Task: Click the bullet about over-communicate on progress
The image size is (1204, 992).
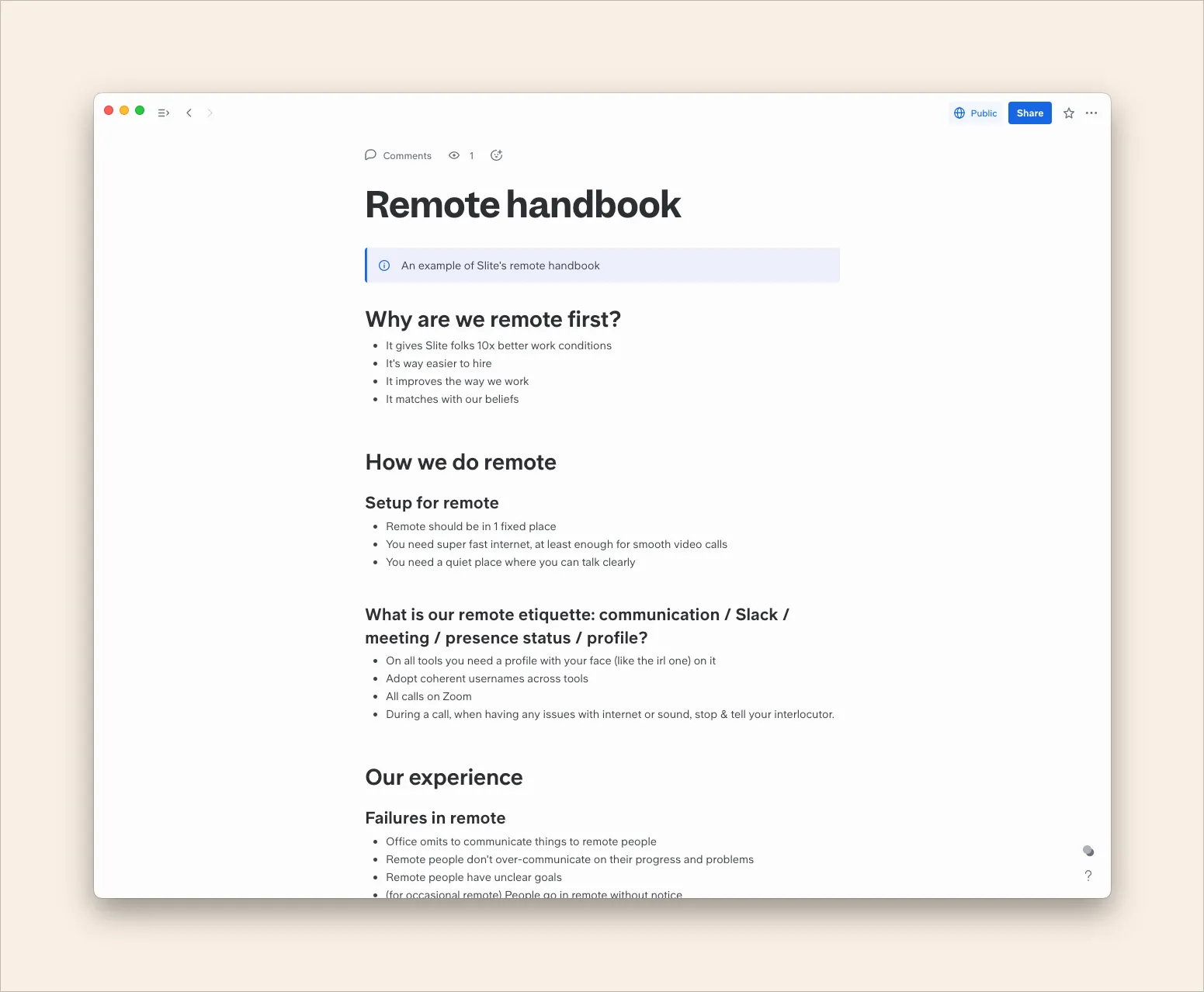Action: click(570, 859)
